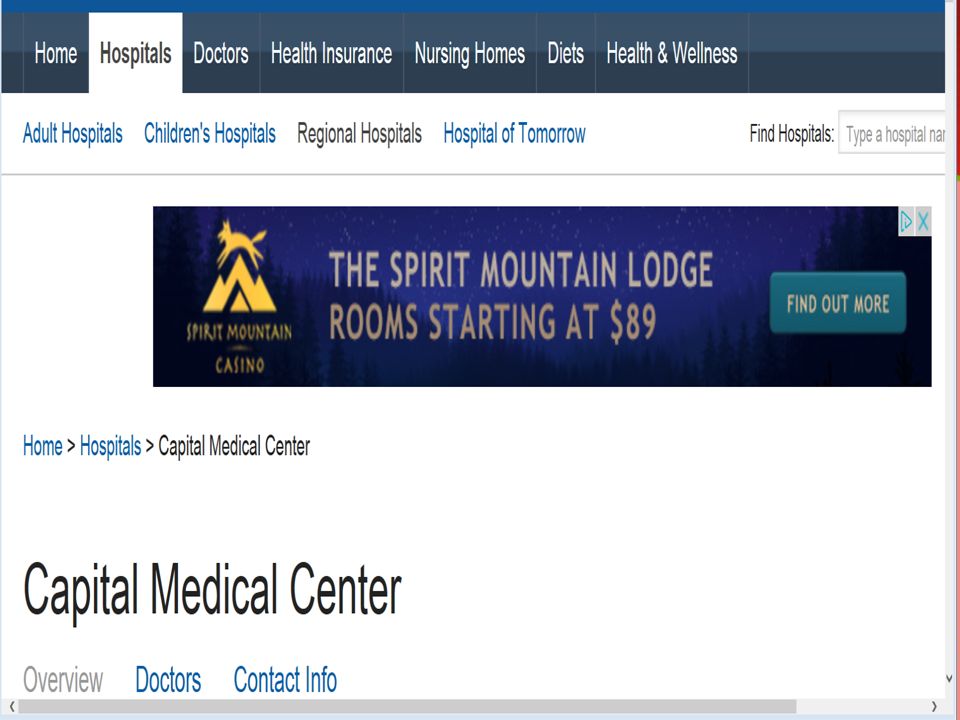Screen dimensions: 960x720
Task: Go to the Doctors navigation tab
Action: pyautogui.click(x=221, y=53)
